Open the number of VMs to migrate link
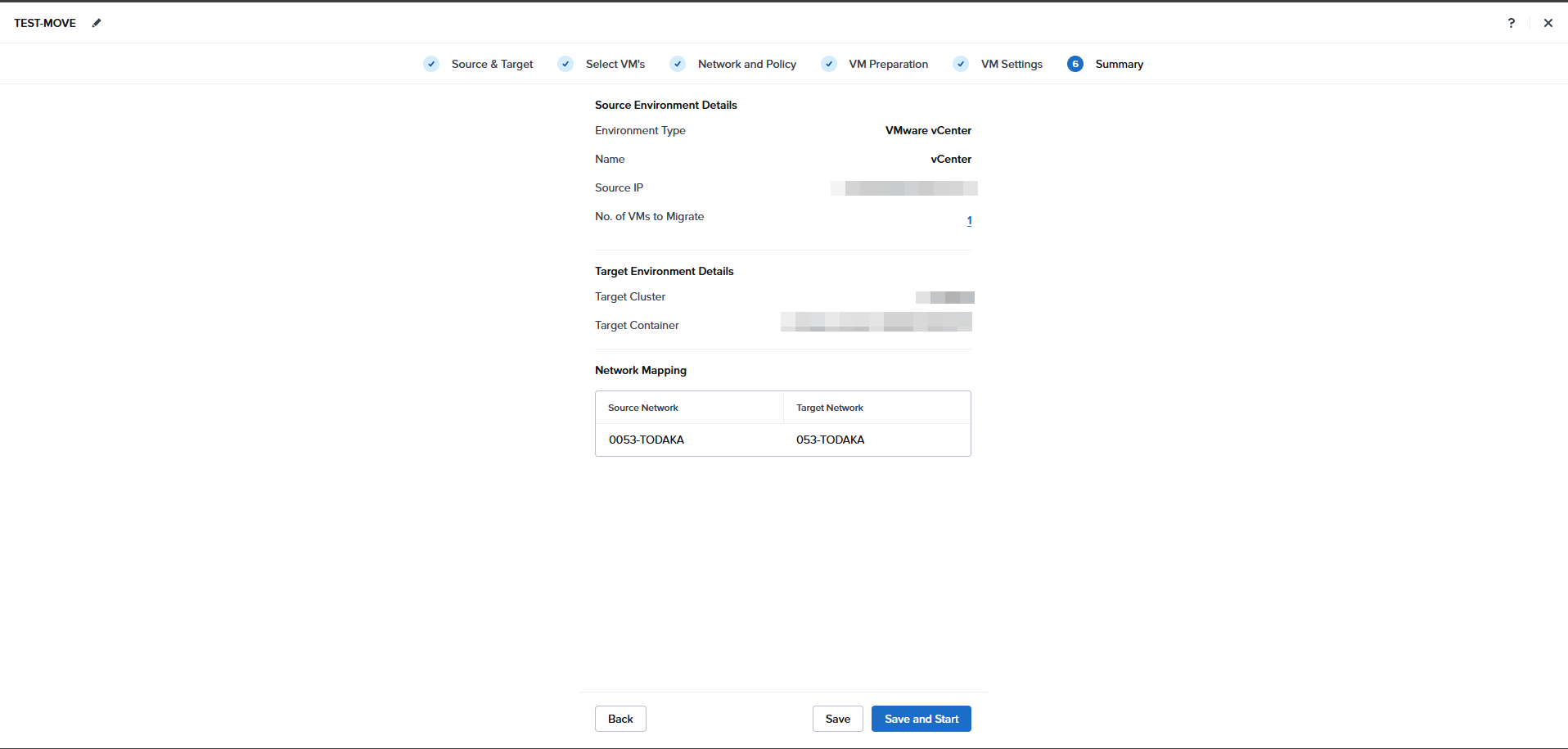The height and width of the screenshot is (749, 1568). tap(969, 220)
